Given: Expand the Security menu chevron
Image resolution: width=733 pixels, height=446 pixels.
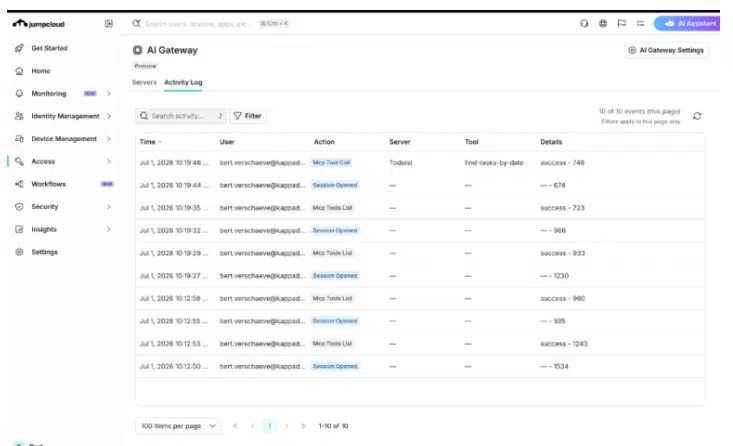Looking at the screenshot, I should [x=108, y=207].
